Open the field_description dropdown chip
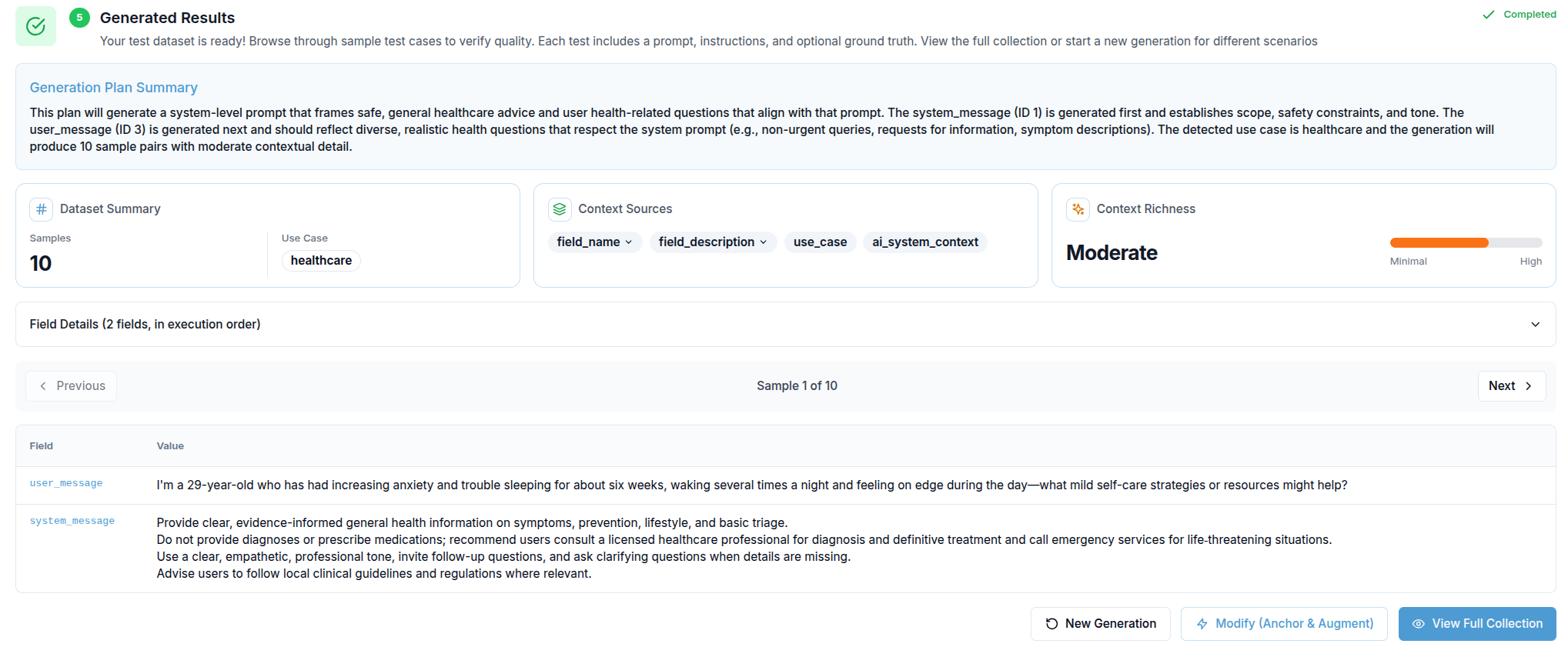 click(712, 242)
